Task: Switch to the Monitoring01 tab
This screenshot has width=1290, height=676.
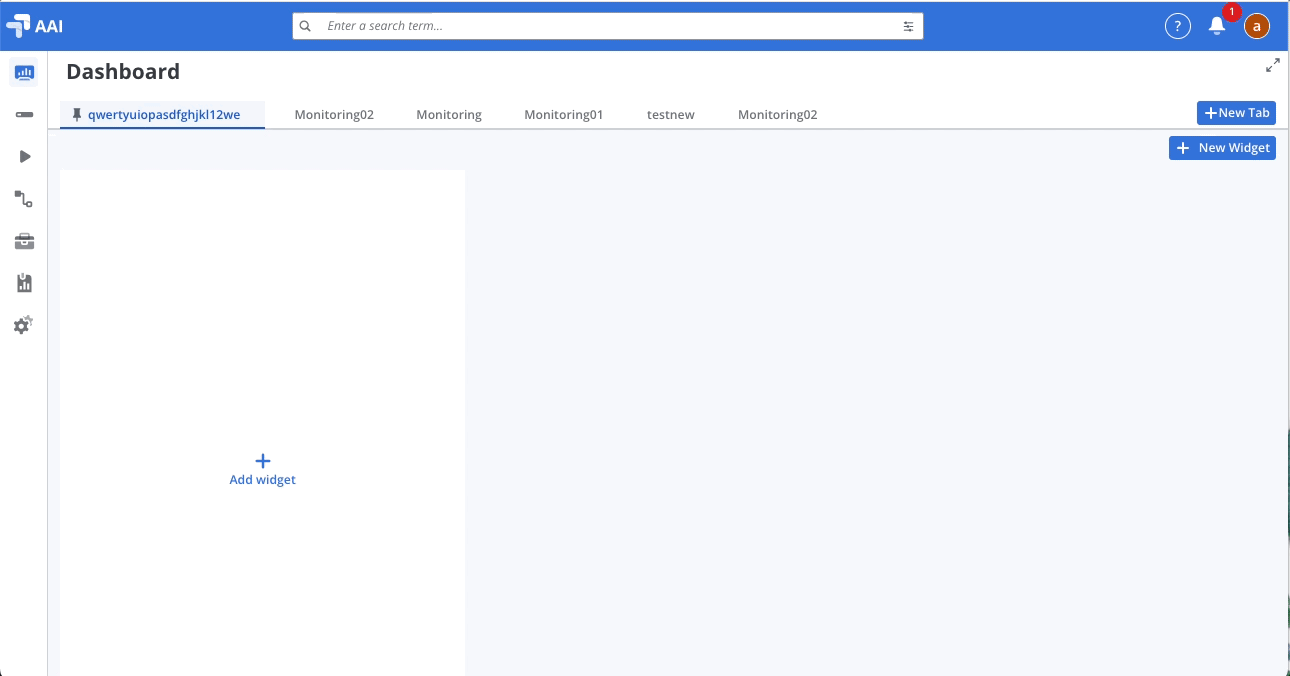Action: [x=564, y=115]
